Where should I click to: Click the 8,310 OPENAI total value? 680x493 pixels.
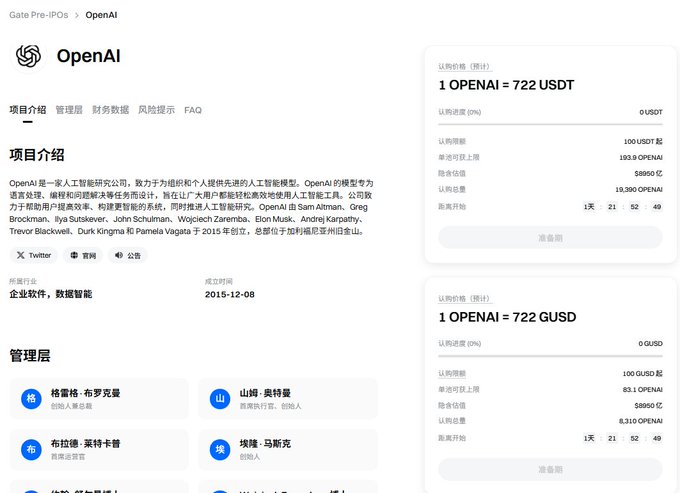click(641, 421)
